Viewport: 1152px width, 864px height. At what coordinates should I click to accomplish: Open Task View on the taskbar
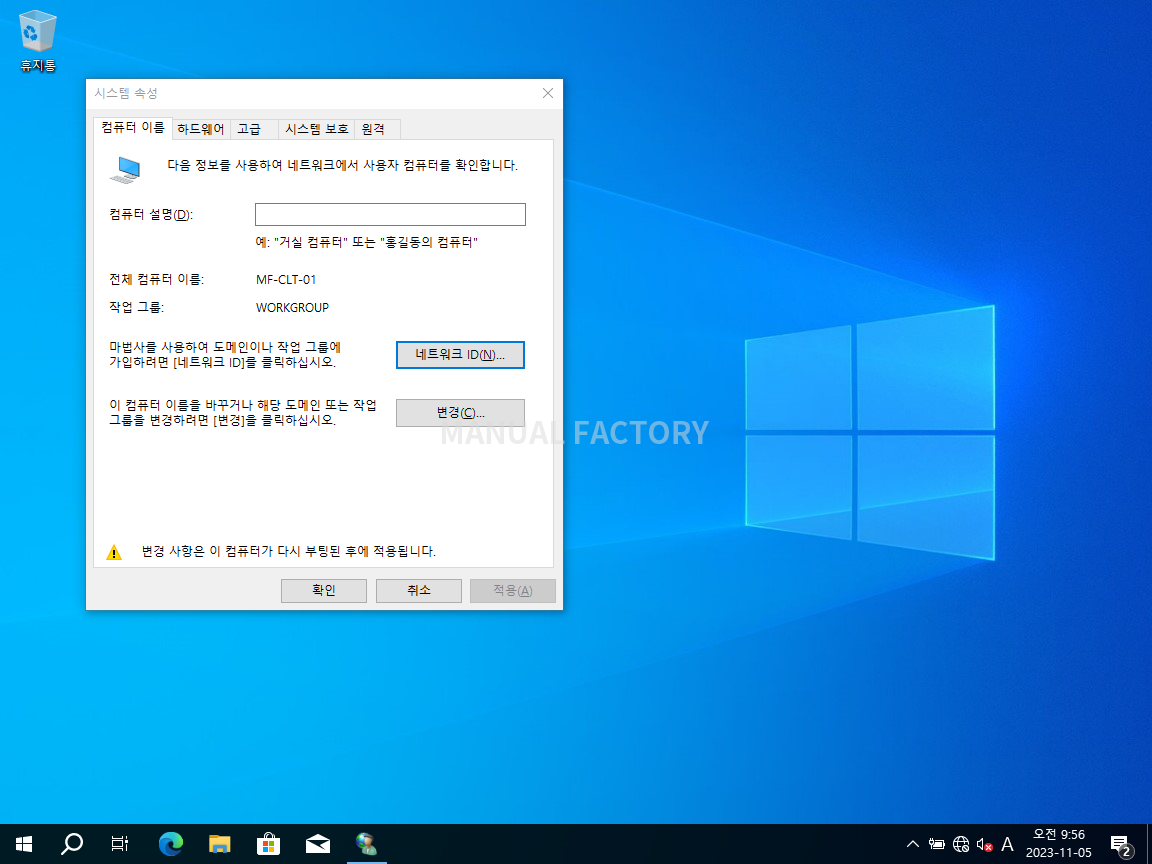120,844
